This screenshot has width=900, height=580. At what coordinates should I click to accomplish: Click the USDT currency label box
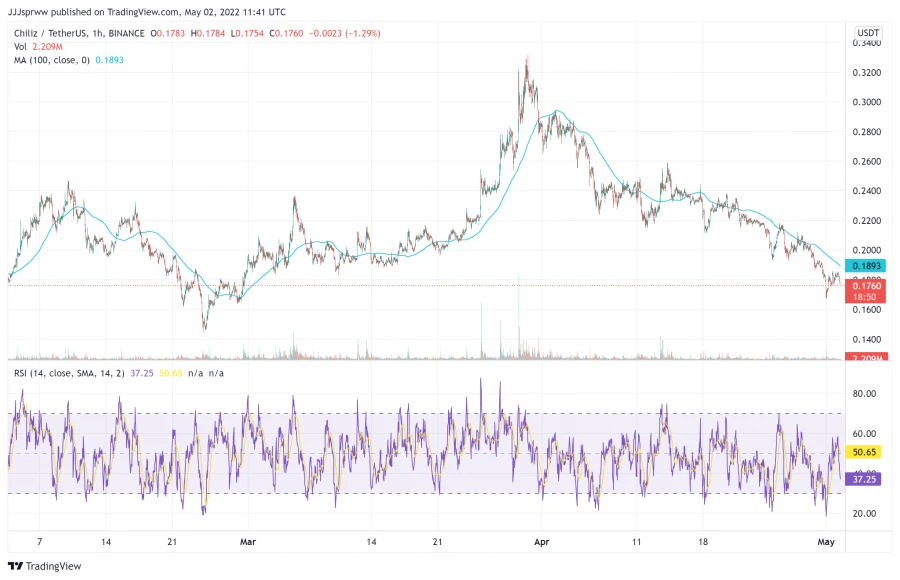868,33
